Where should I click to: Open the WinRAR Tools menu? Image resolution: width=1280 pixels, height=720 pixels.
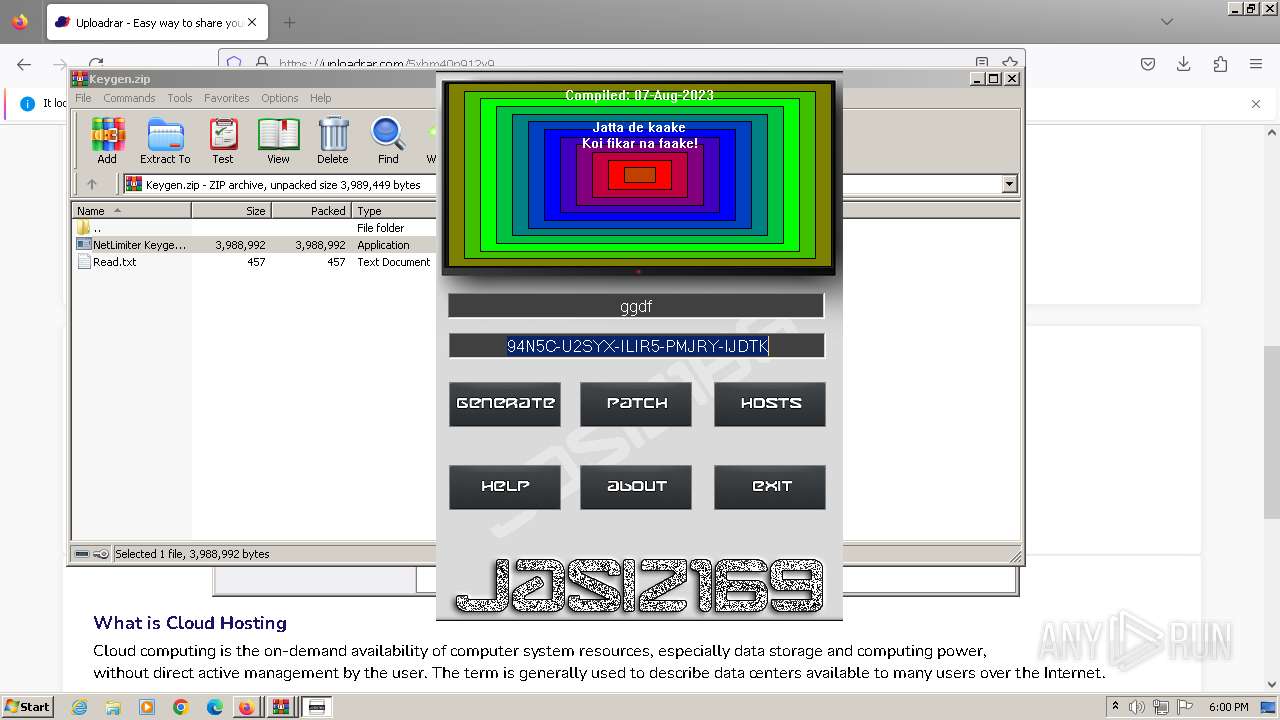coord(180,98)
